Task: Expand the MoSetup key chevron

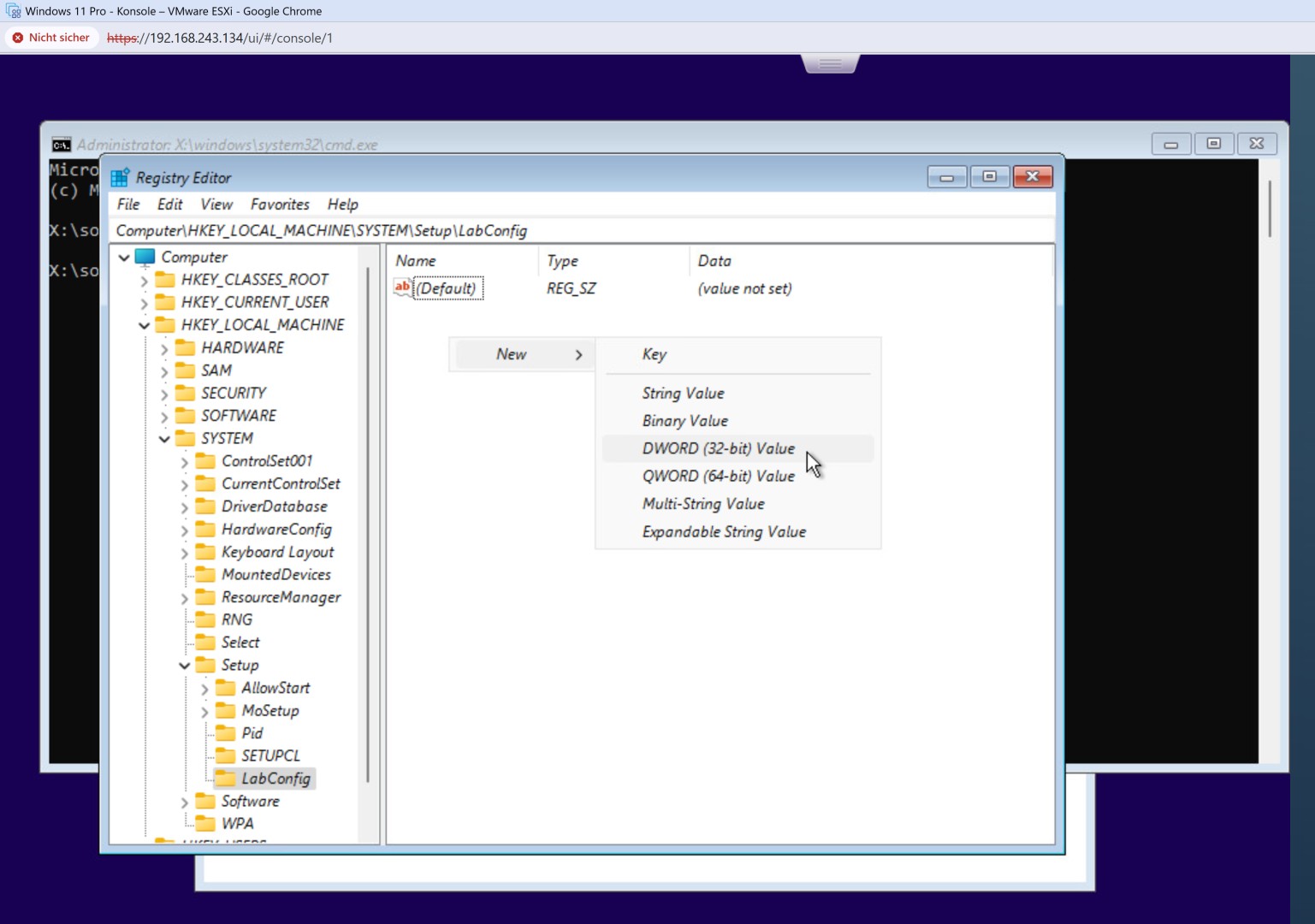Action: point(204,711)
